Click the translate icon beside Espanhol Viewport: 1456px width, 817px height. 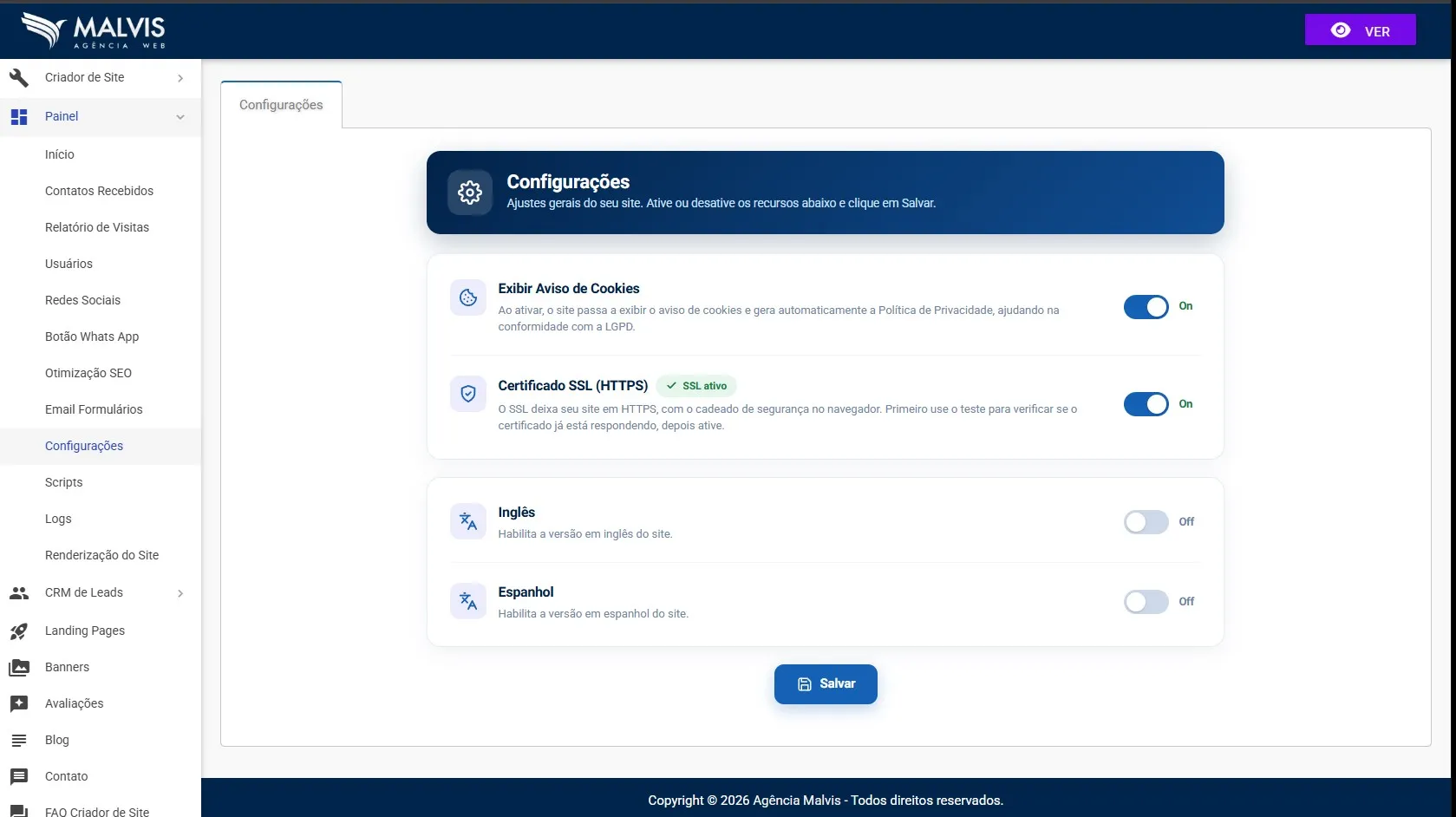(468, 601)
